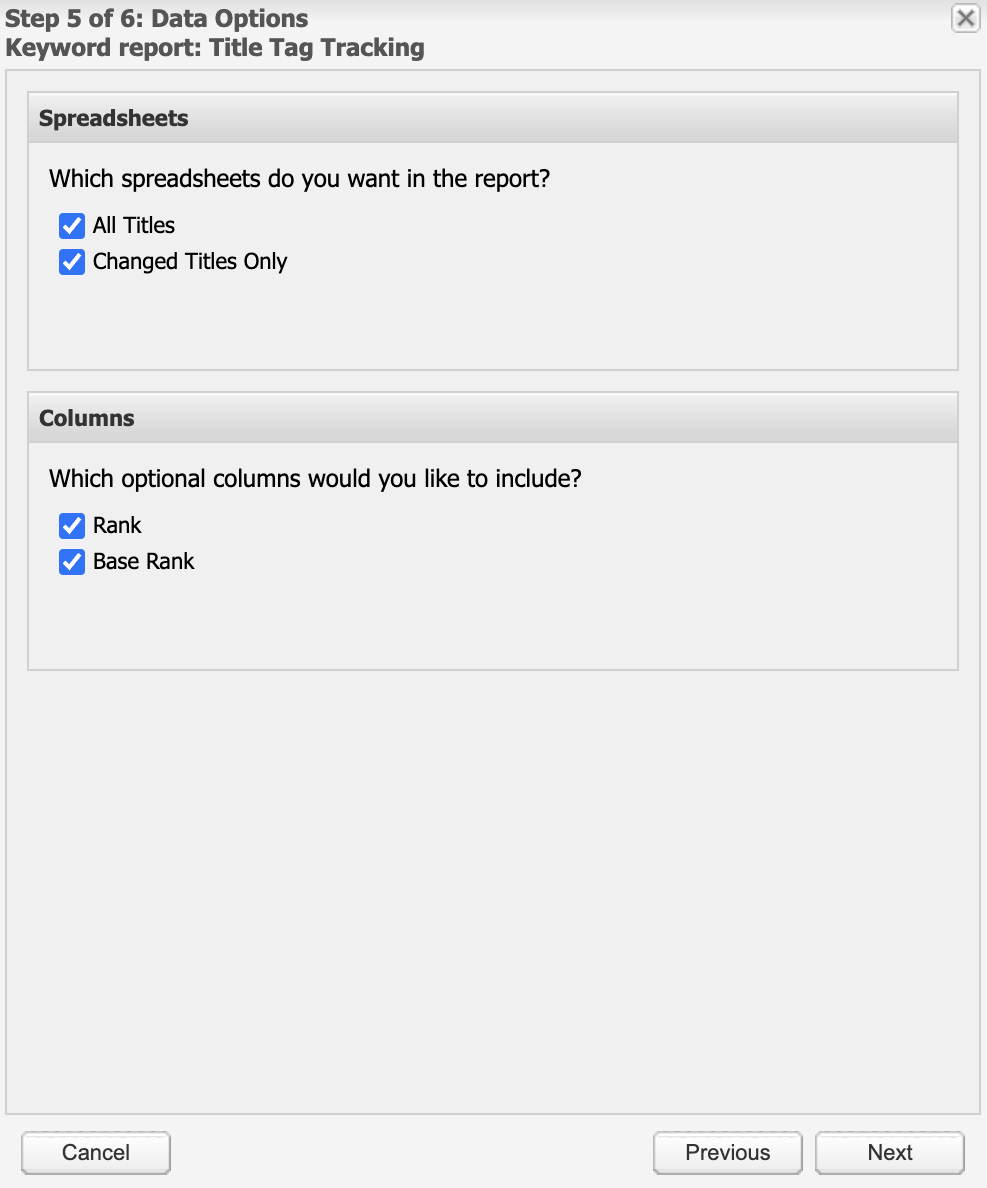This screenshot has height=1188, width=987.
Task: Select the All Titles label text
Action: (133, 225)
